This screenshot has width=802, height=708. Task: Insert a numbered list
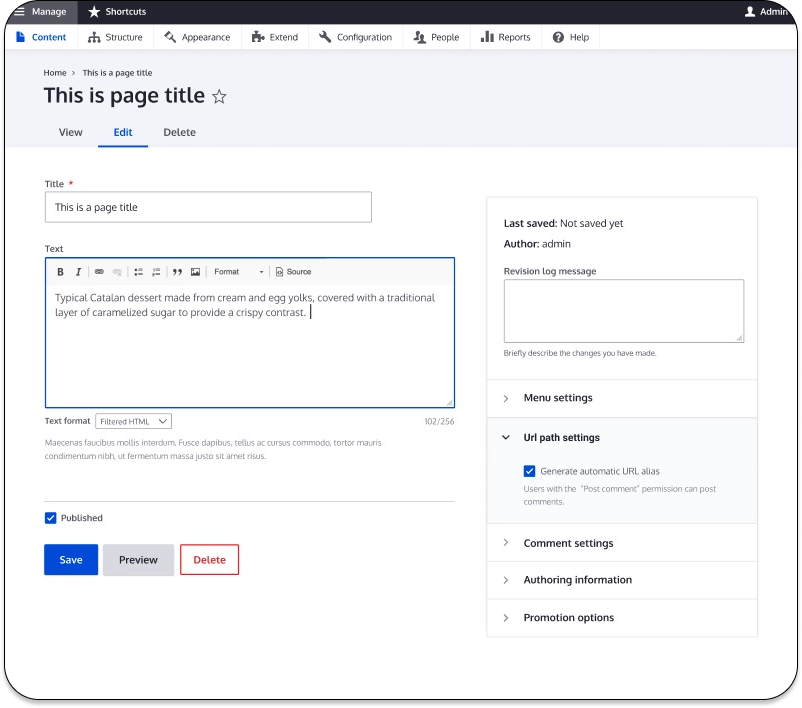pos(156,272)
